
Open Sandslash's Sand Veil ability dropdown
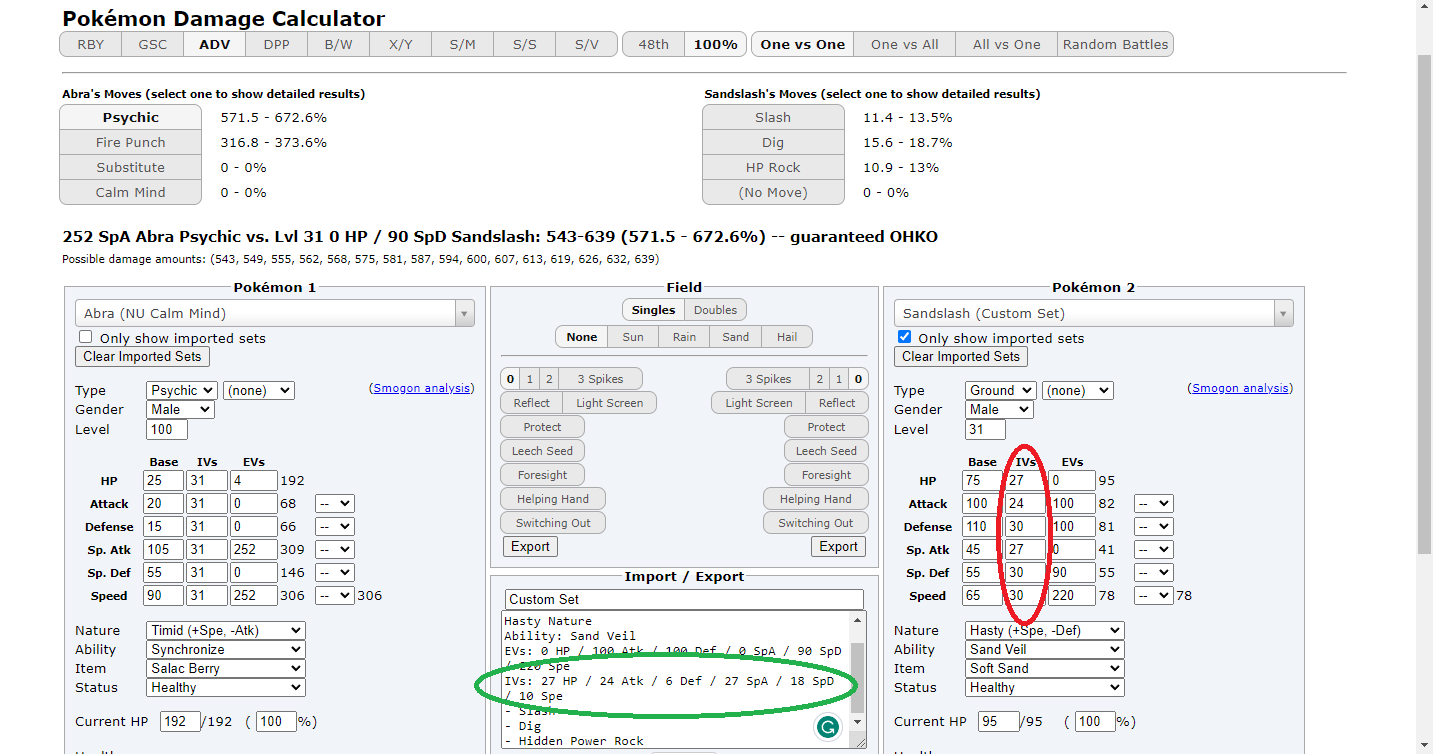(1043, 650)
